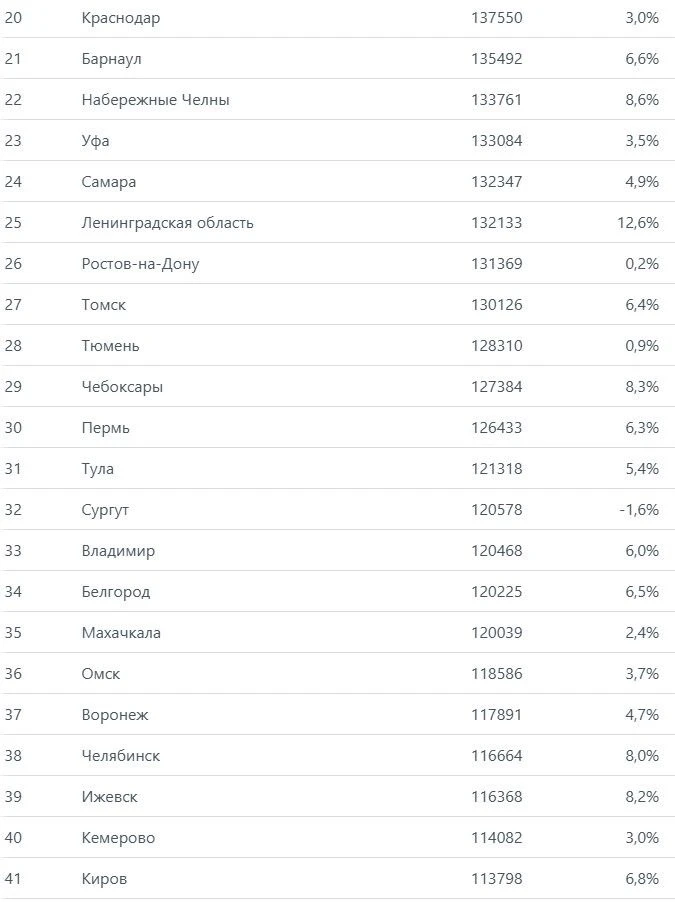
Task: Click the Киров city name
Action: (104, 880)
